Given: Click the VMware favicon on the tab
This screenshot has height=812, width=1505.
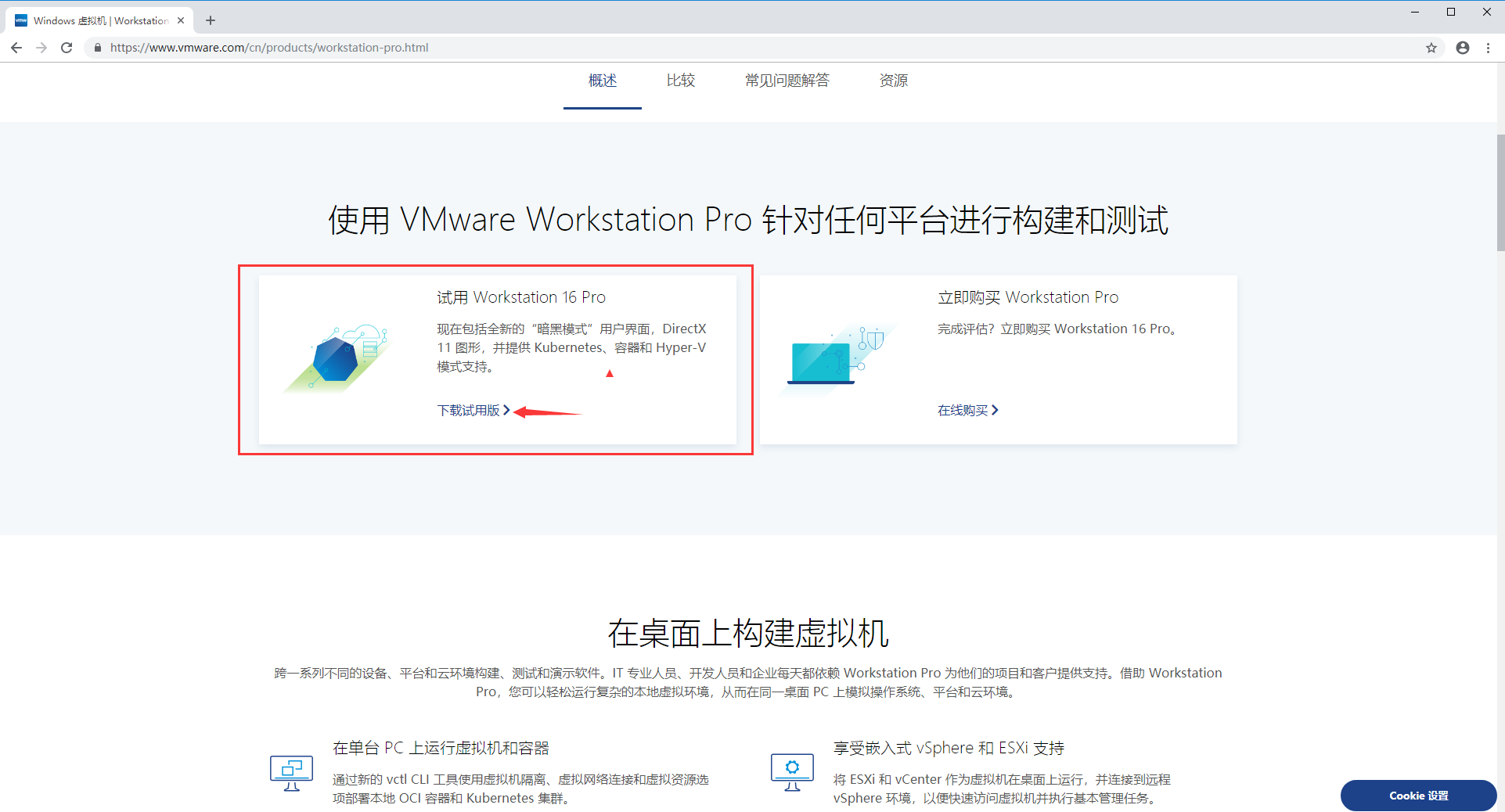Looking at the screenshot, I should (21, 20).
